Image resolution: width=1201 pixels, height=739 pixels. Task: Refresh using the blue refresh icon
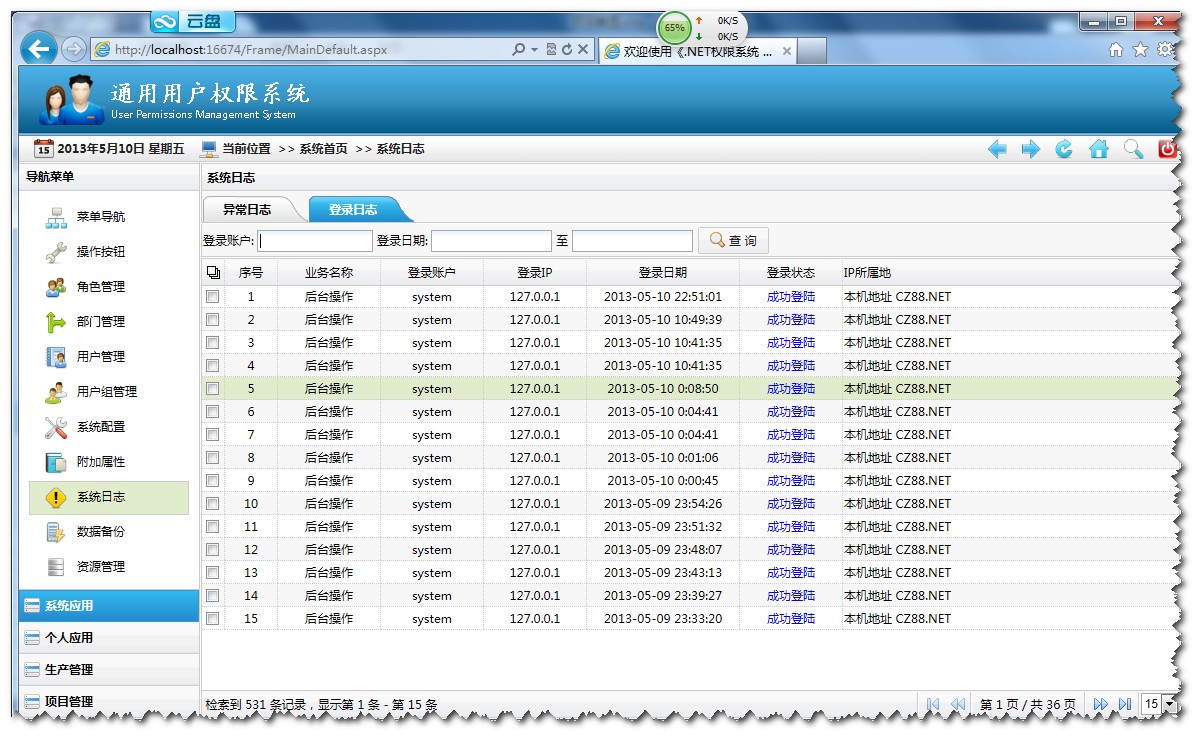tap(1064, 148)
